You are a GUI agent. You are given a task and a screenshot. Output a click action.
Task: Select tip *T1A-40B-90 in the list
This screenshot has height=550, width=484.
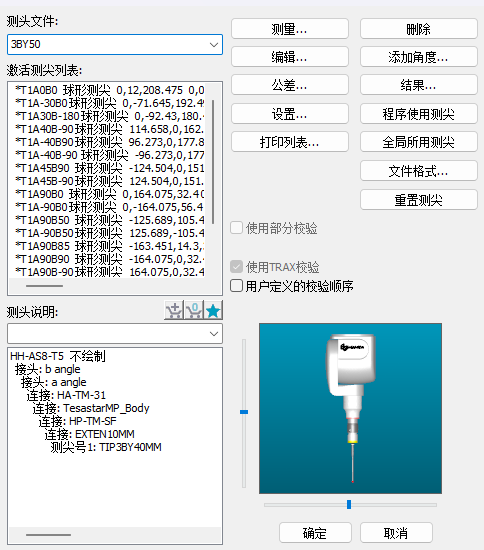coord(109,155)
